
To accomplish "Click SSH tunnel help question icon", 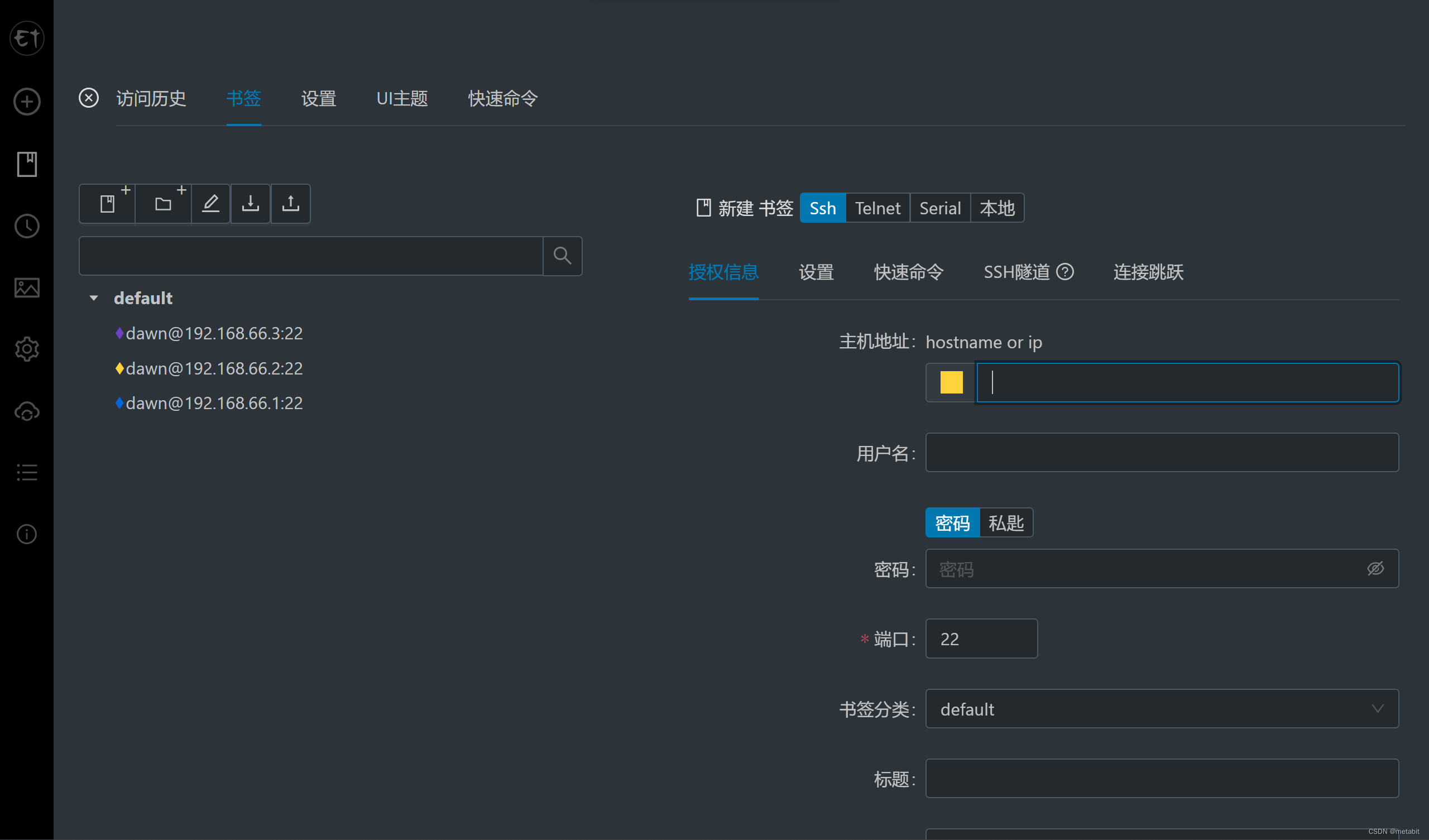I will coord(1065,272).
